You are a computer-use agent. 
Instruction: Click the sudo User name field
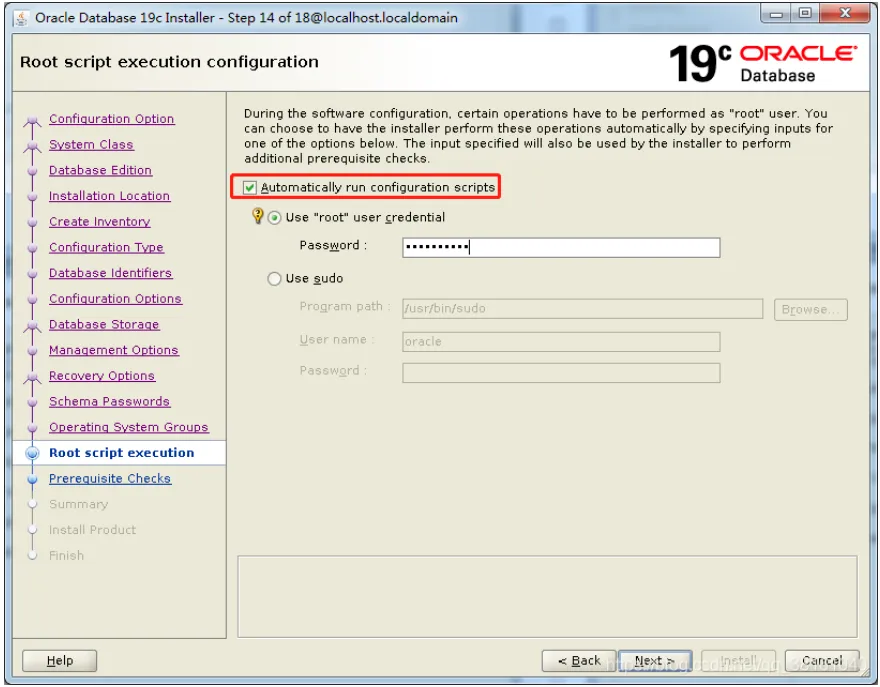click(x=561, y=342)
